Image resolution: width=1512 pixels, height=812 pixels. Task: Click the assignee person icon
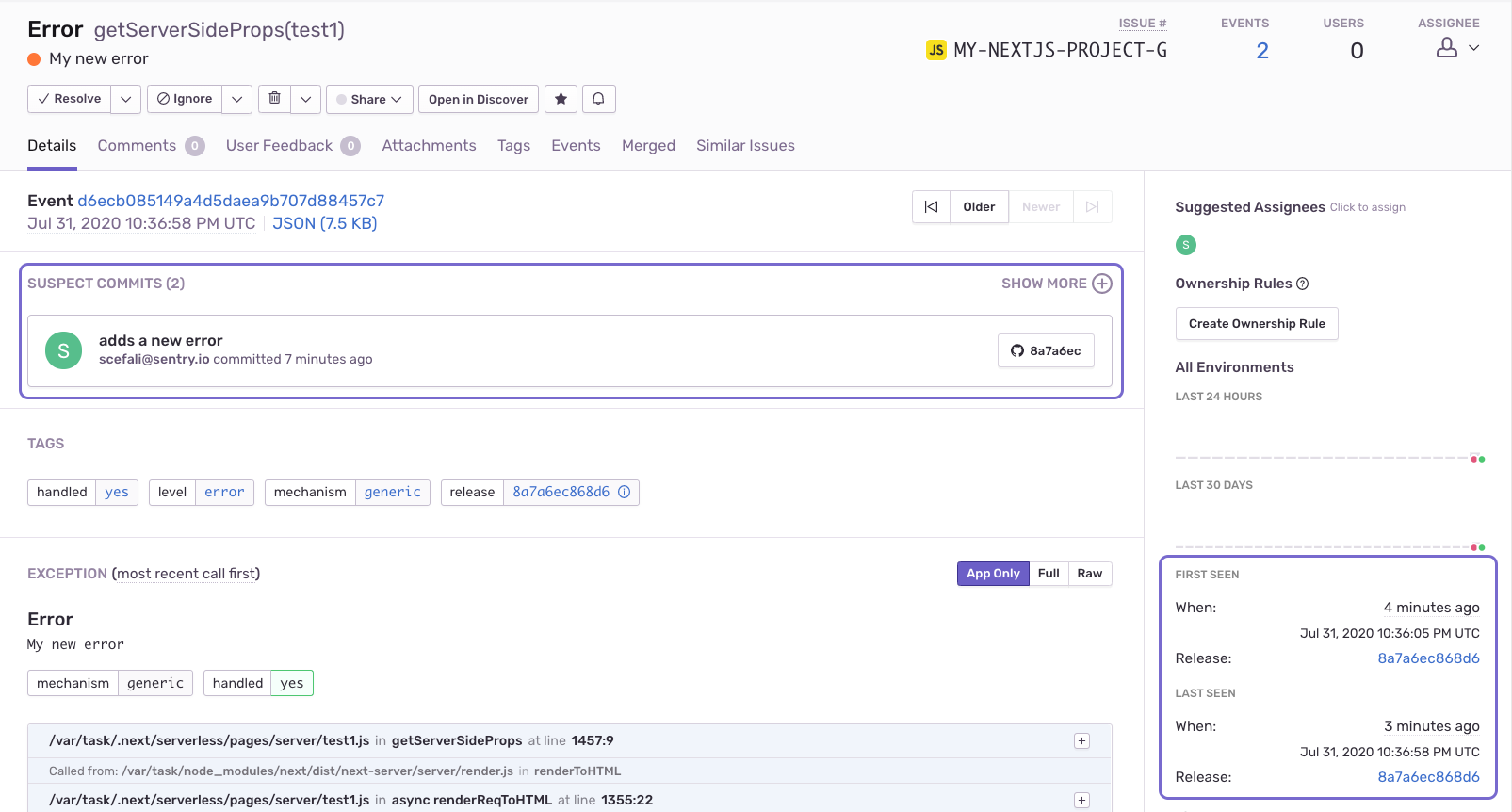click(1447, 48)
